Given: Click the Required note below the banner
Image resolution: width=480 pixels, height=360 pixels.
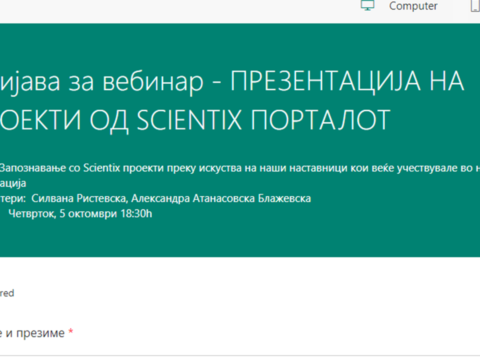Looking at the screenshot, I should (x=7, y=293).
